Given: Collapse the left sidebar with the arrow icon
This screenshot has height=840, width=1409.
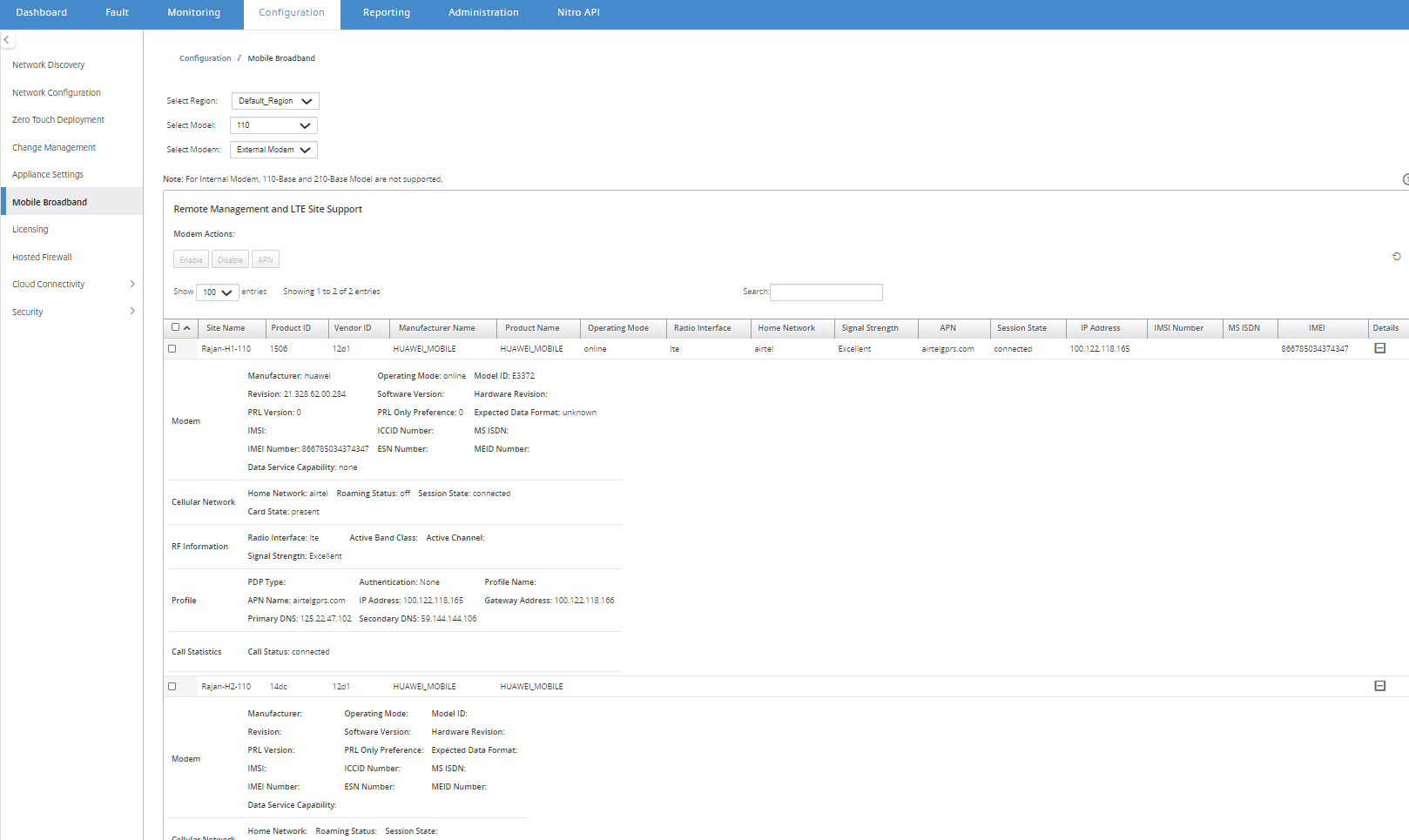Looking at the screenshot, I should click(x=7, y=40).
